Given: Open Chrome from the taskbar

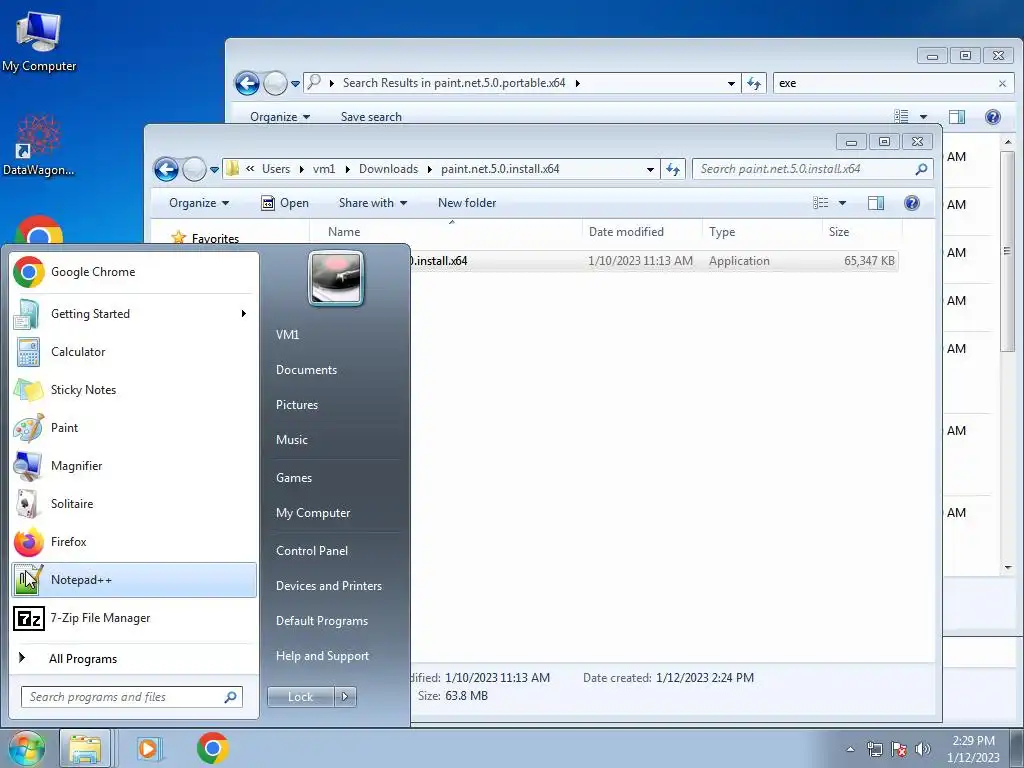Looking at the screenshot, I should click(x=212, y=748).
